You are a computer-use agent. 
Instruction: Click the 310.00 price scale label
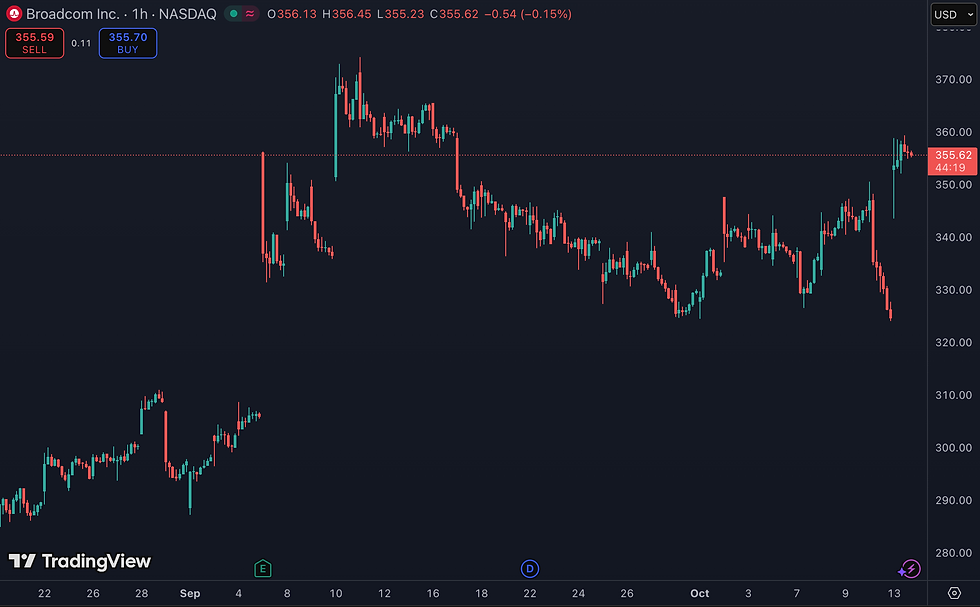point(953,395)
